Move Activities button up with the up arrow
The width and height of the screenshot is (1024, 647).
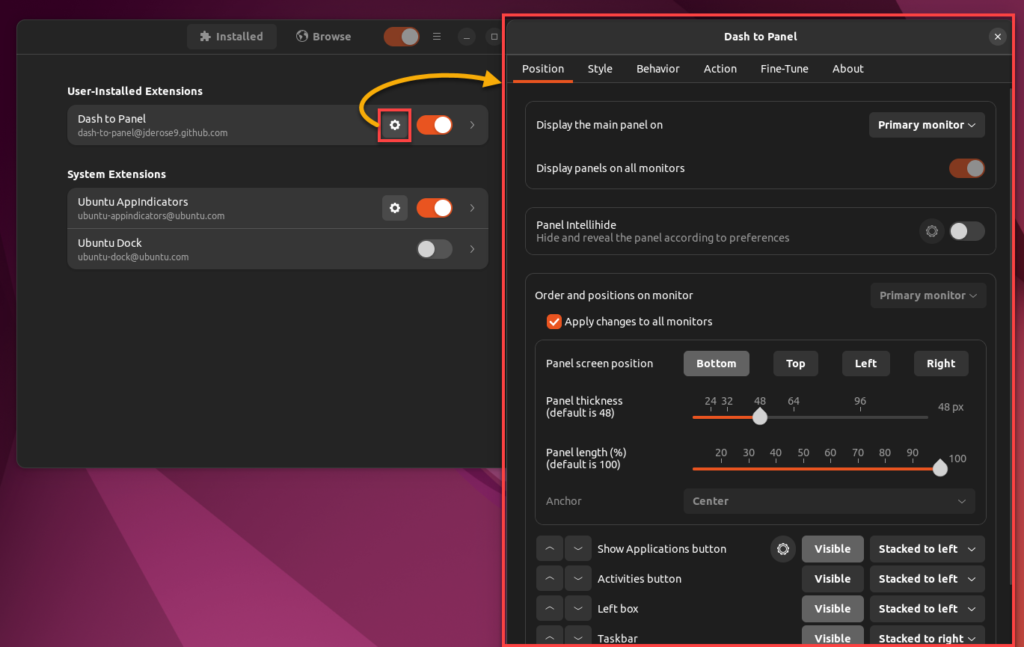pyautogui.click(x=549, y=578)
